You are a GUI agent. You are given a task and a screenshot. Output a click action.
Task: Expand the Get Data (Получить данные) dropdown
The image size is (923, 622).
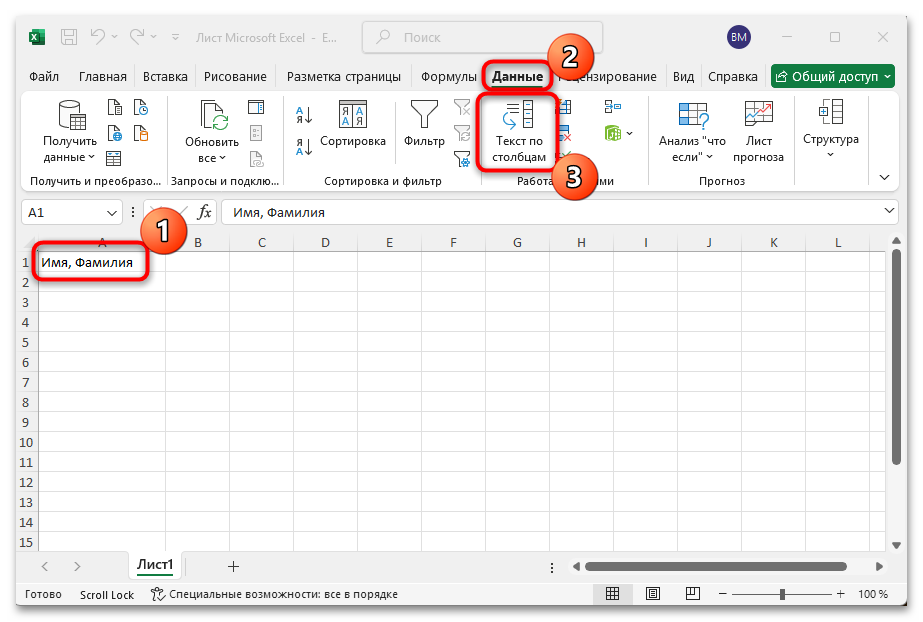pos(70,148)
